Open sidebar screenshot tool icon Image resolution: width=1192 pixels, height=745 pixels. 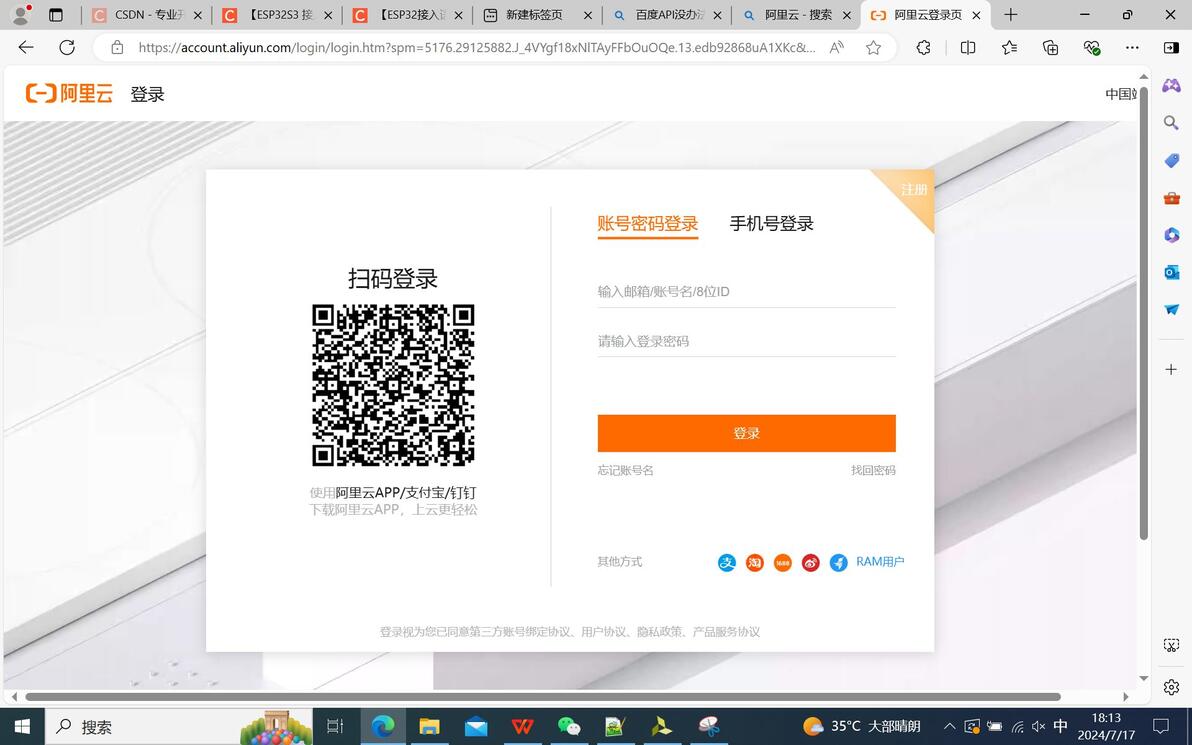1171,645
